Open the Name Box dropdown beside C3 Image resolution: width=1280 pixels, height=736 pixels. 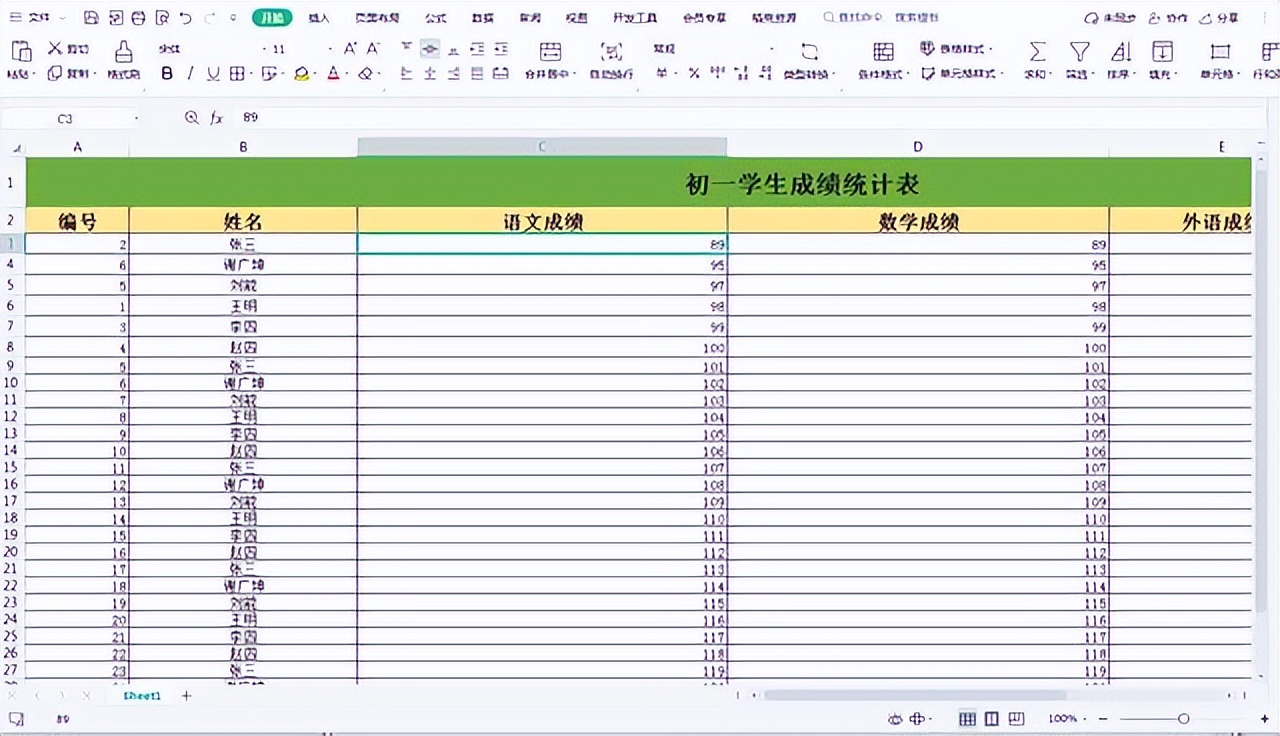137,118
